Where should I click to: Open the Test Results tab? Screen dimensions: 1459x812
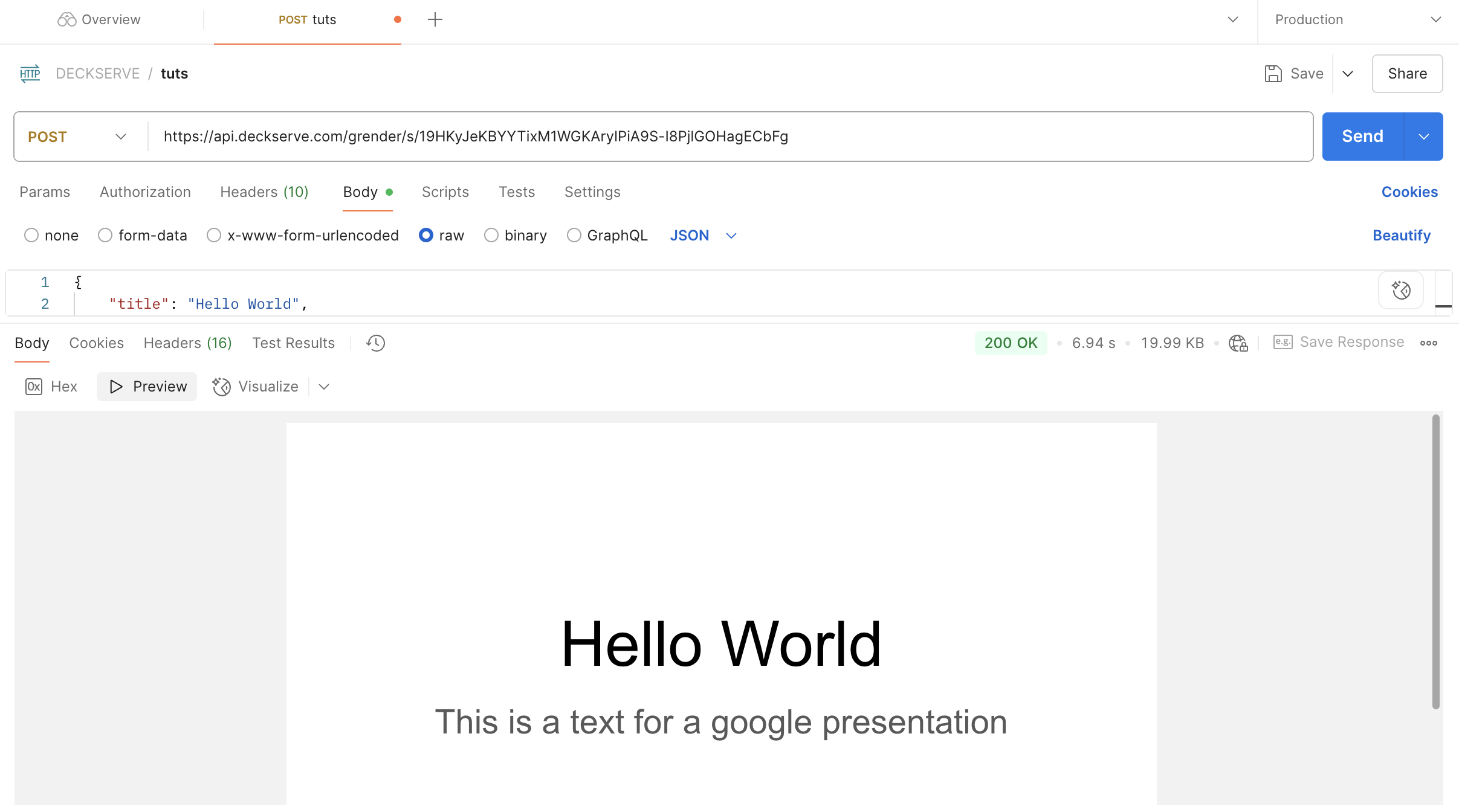(x=293, y=343)
